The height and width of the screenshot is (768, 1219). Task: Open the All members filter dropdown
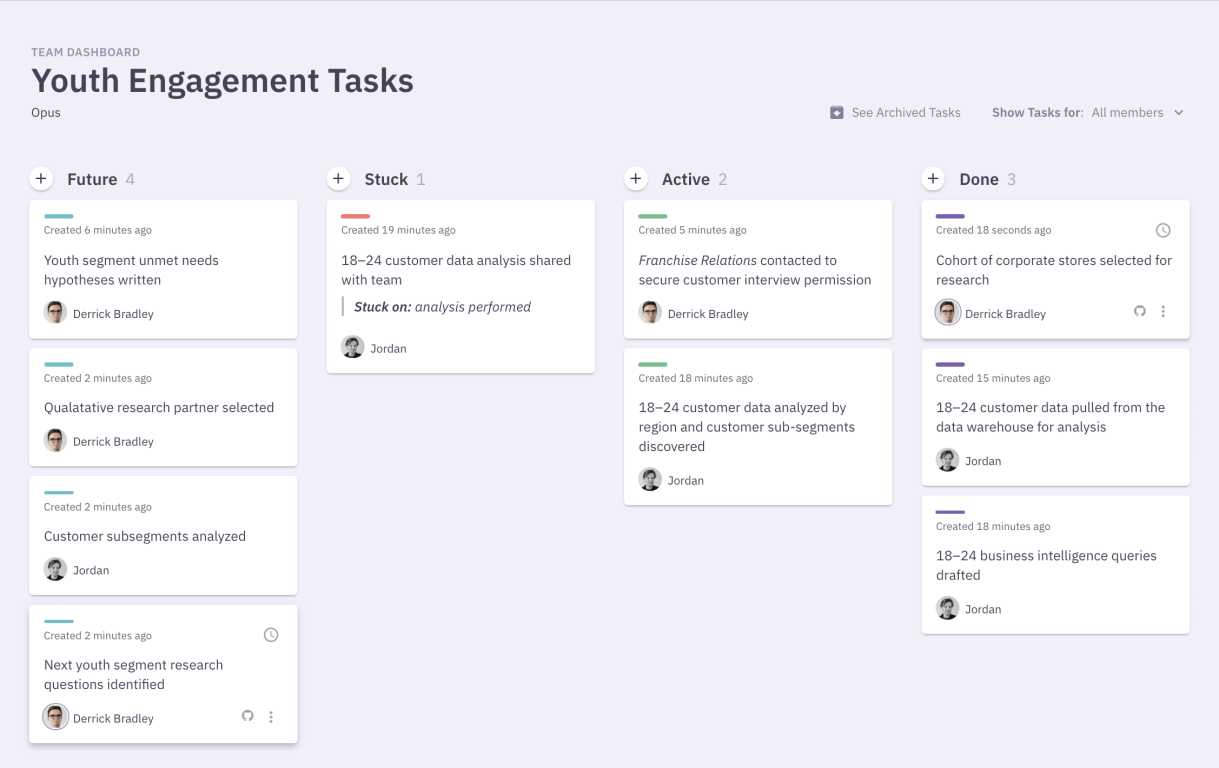pyautogui.click(x=1137, y=113)
